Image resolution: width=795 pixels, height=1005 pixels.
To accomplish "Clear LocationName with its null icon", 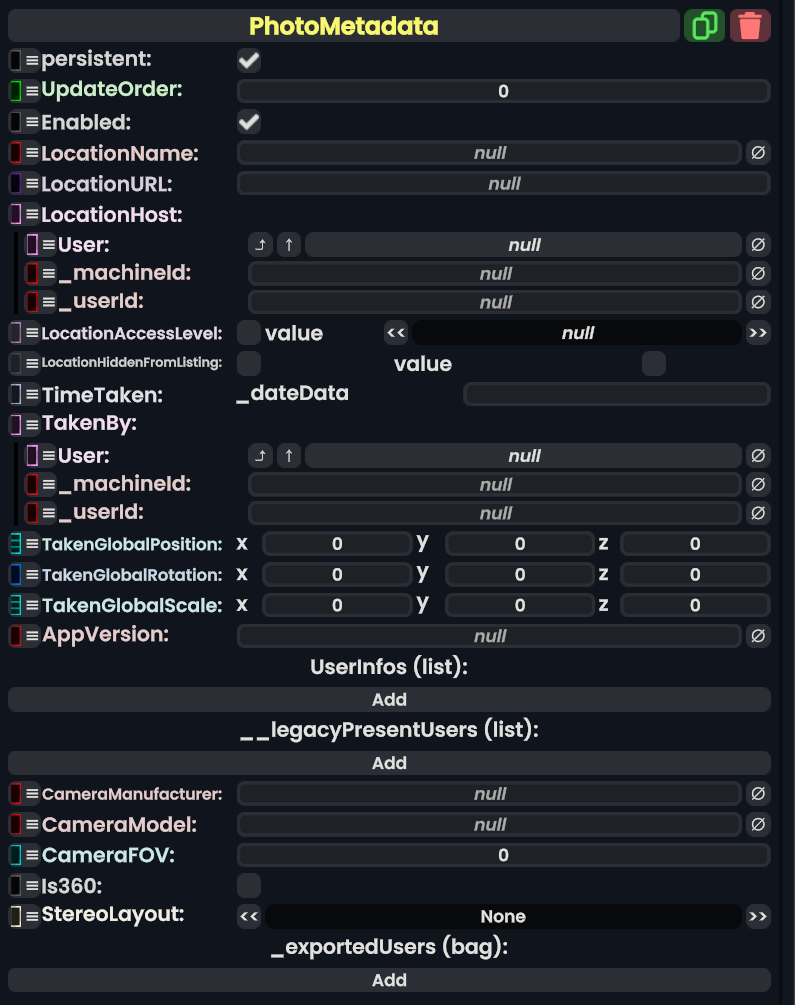I will (x=758, y=153).
